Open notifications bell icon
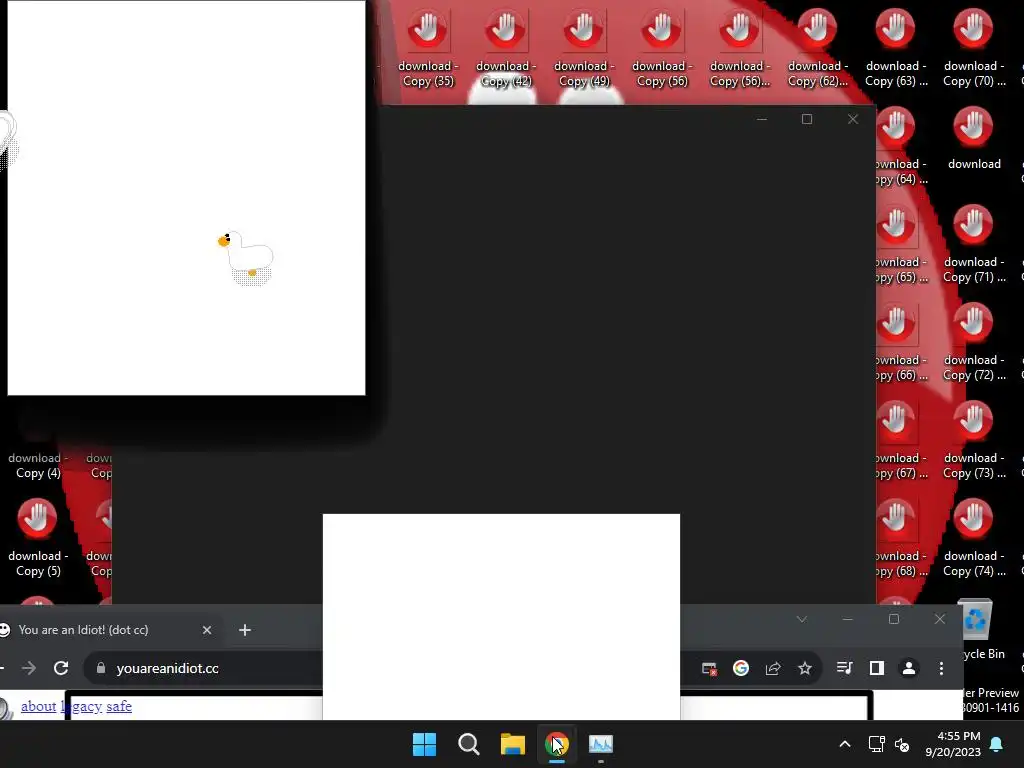This screenshot has width=1024, height=768. (997, 744)
